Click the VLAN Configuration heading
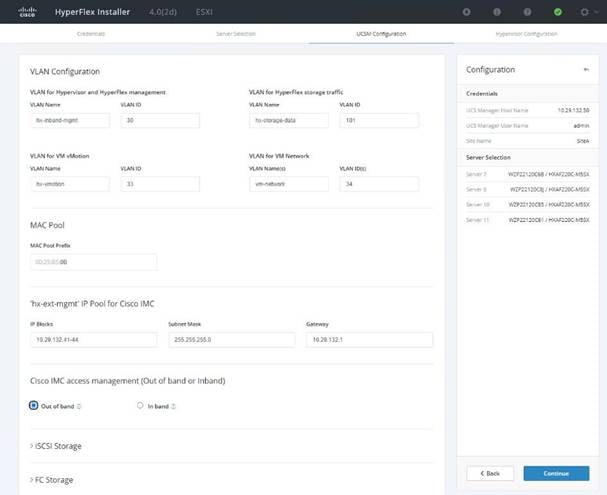The height and width of the screenshot is (495, 607). [65, 72]
